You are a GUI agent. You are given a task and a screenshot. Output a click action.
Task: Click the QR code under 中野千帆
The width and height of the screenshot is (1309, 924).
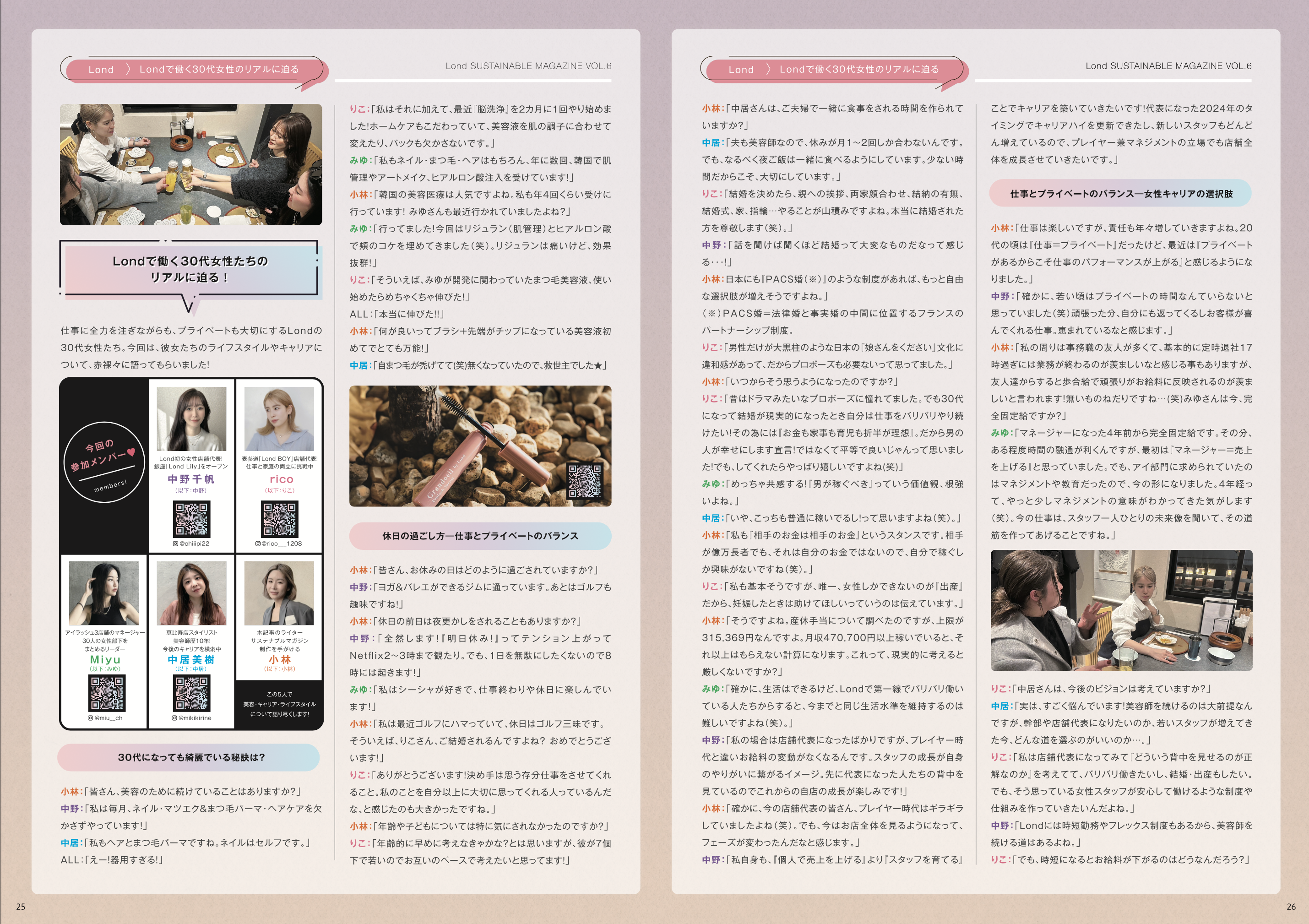click(x=191, y=519)
